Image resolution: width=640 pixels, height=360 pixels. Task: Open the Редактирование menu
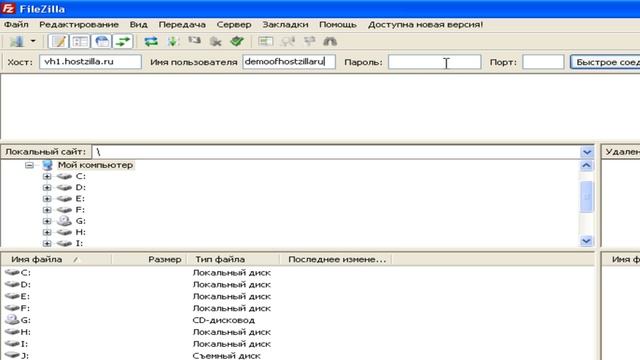[79, 24]
